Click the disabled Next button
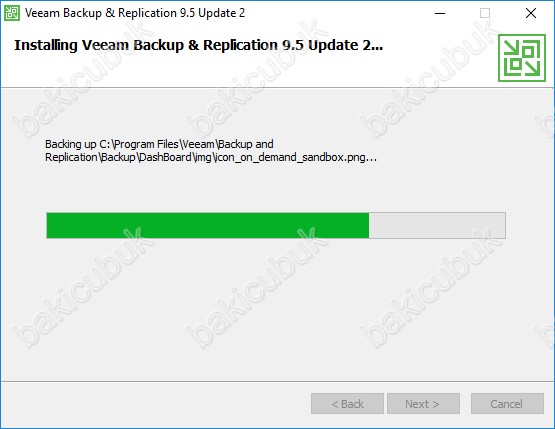 click(423, 404)
